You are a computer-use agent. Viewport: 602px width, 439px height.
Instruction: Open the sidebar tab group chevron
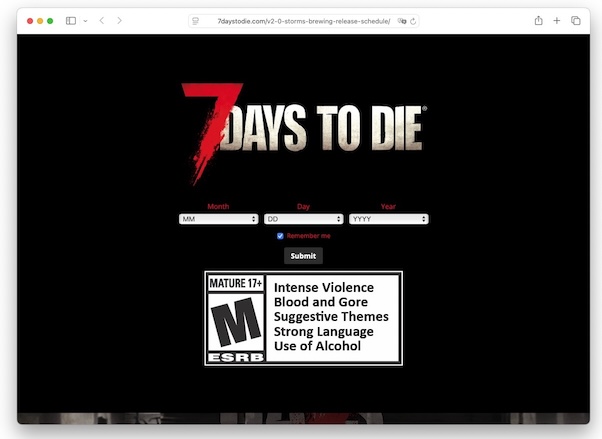85,20
